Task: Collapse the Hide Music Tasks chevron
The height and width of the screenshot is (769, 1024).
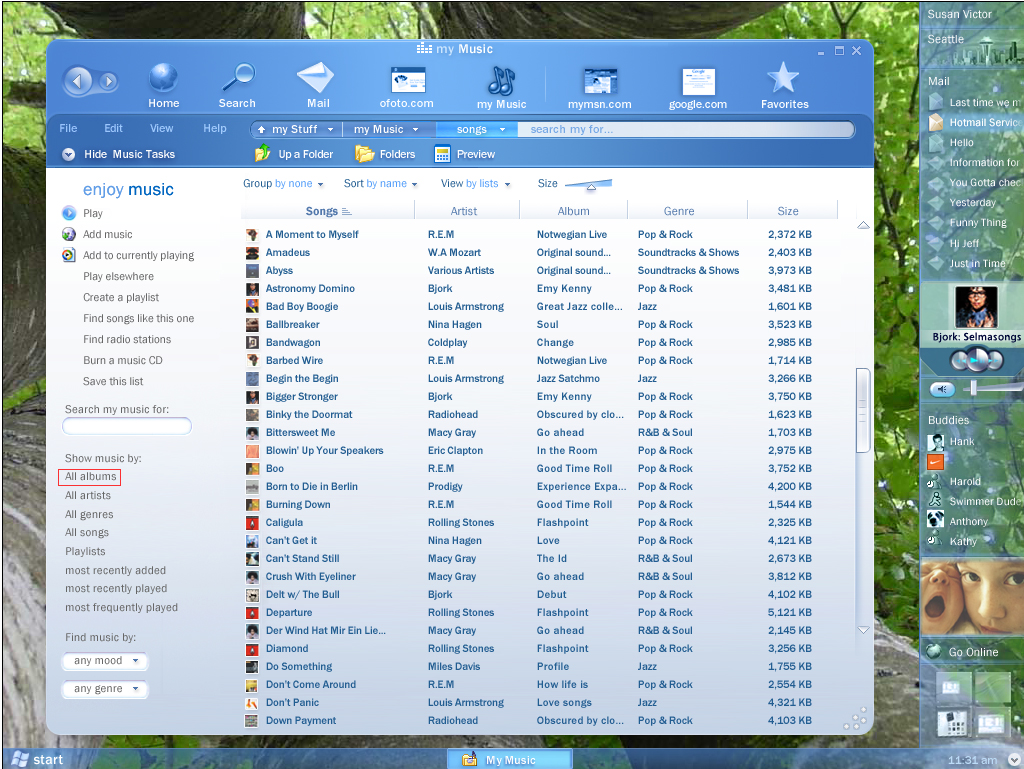Action: coord(69,154)
